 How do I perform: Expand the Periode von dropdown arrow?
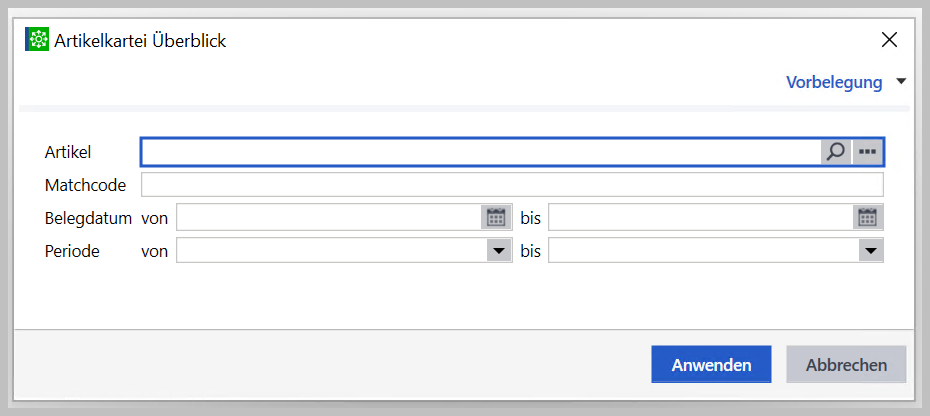click(x=496, y=251)
